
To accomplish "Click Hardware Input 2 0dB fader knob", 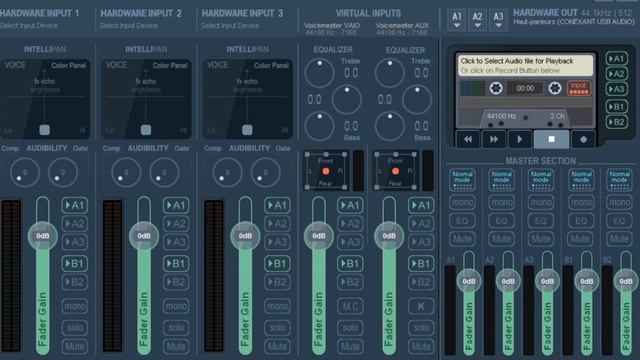I will pyautogui.click(x=144, y=236).
